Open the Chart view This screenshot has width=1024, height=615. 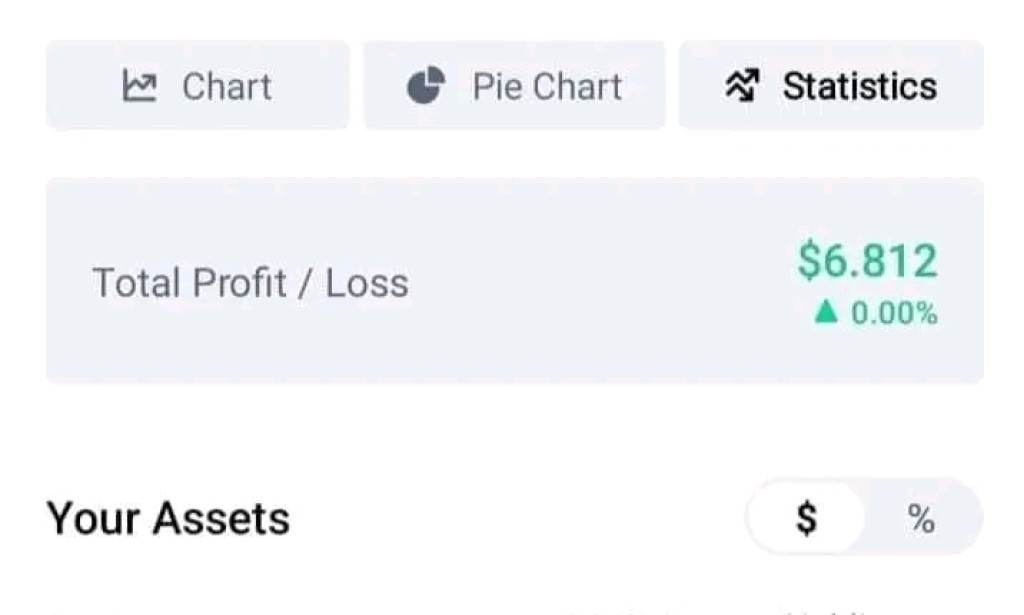197,86
